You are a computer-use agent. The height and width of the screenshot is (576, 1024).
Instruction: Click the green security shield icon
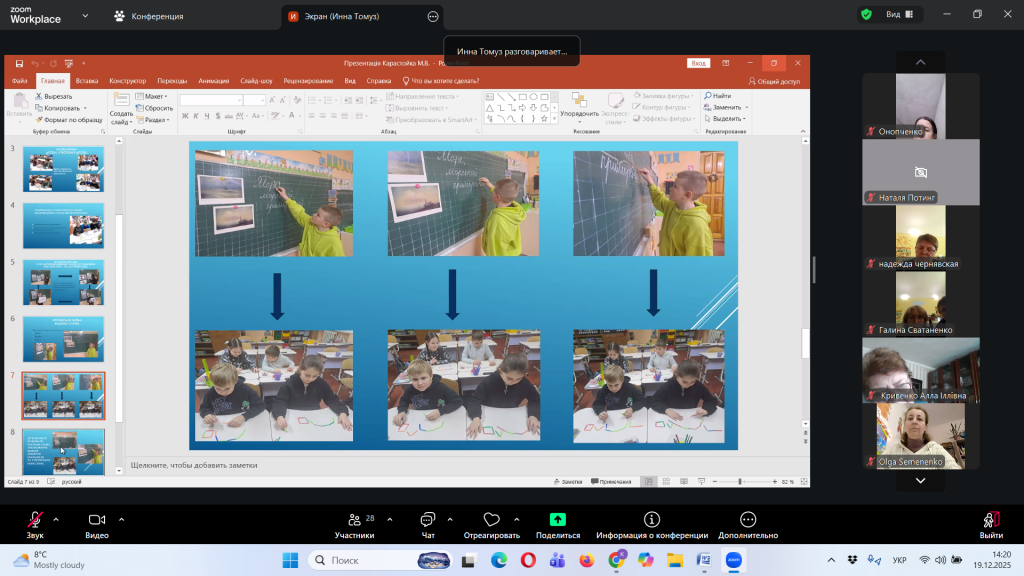[866, 15]
